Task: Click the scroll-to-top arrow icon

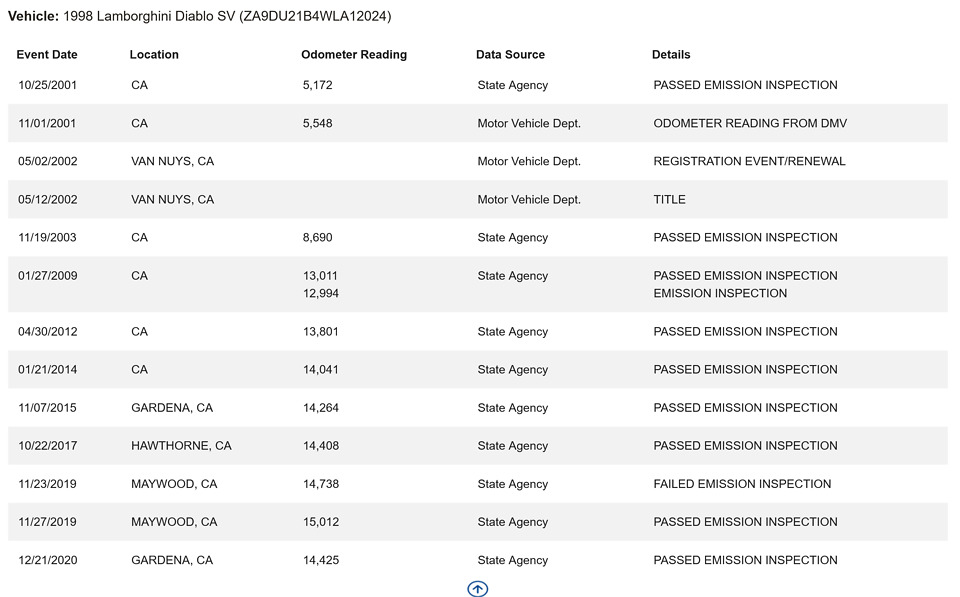Action: click(x=478, y=589)
